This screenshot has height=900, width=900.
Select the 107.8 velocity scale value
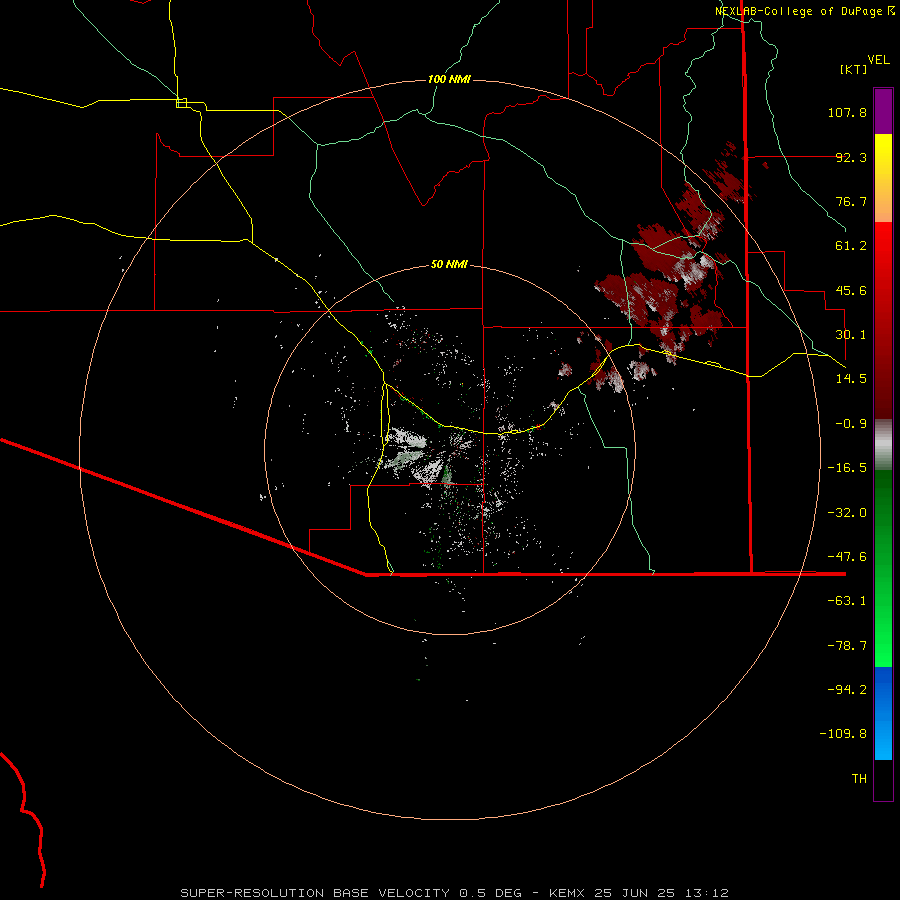coord(847,112)
